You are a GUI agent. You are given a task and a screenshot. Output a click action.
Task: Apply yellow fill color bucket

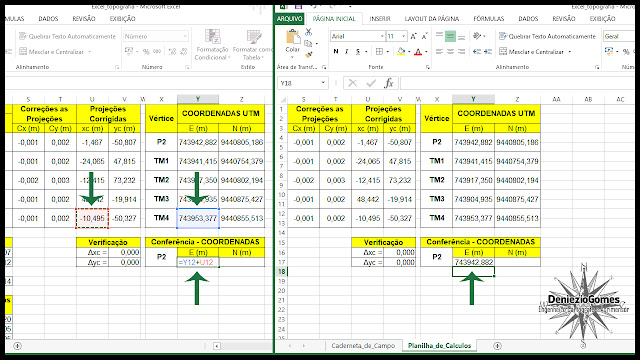click(401, 51)
